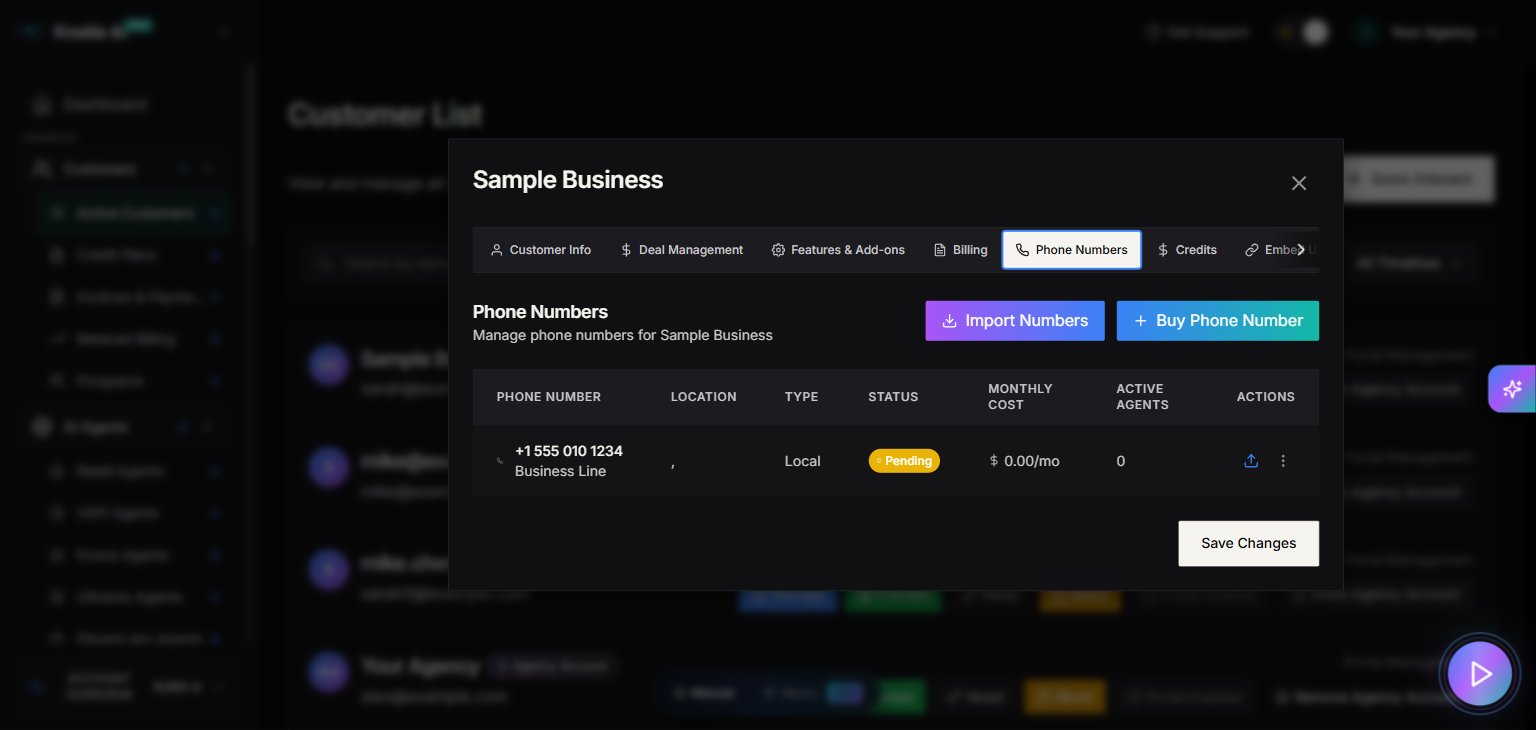The width and height of the screenshot is (1536, 730).
Task: Select the Phone Numbers tab
Action: [x=1071, y=250]
